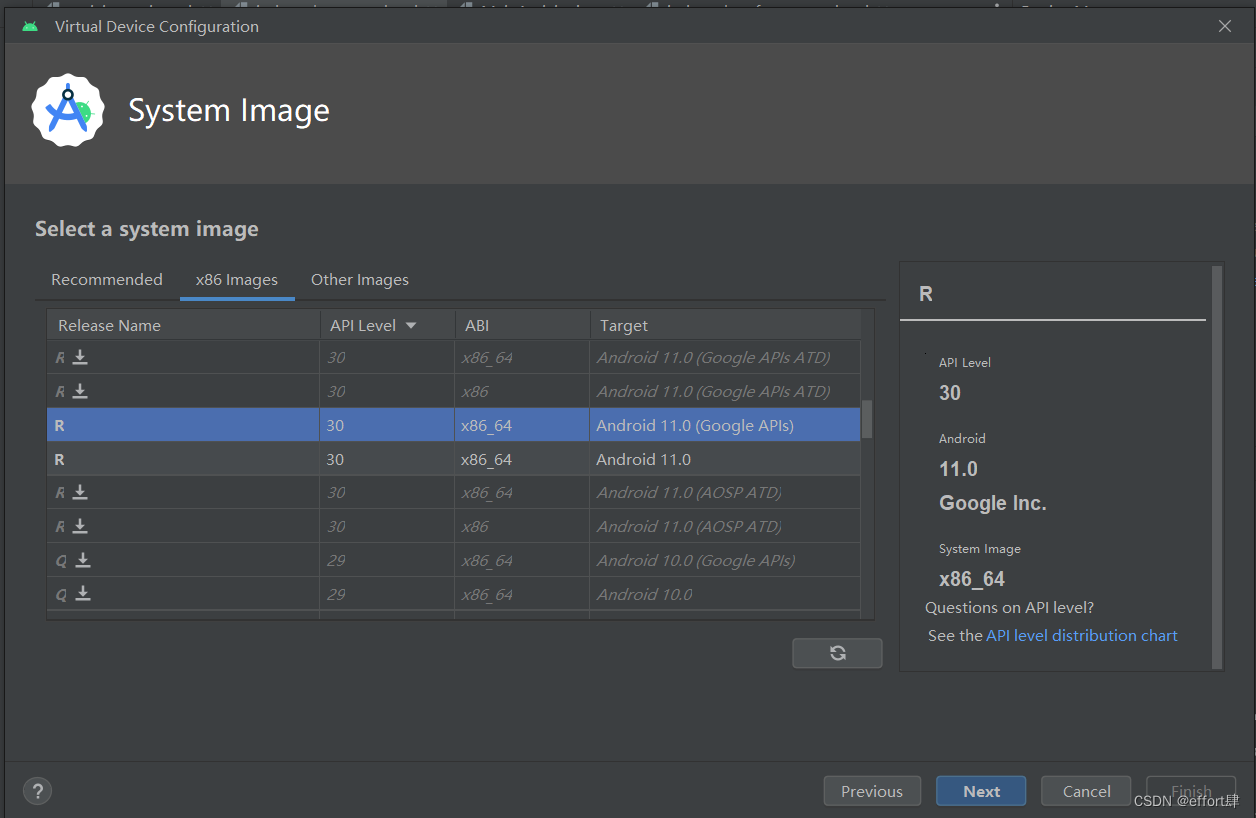This screenshot has width=1256, height=818.
Task: Select the Android 11.0 (Google APIs) row
Action: point(454,425)
